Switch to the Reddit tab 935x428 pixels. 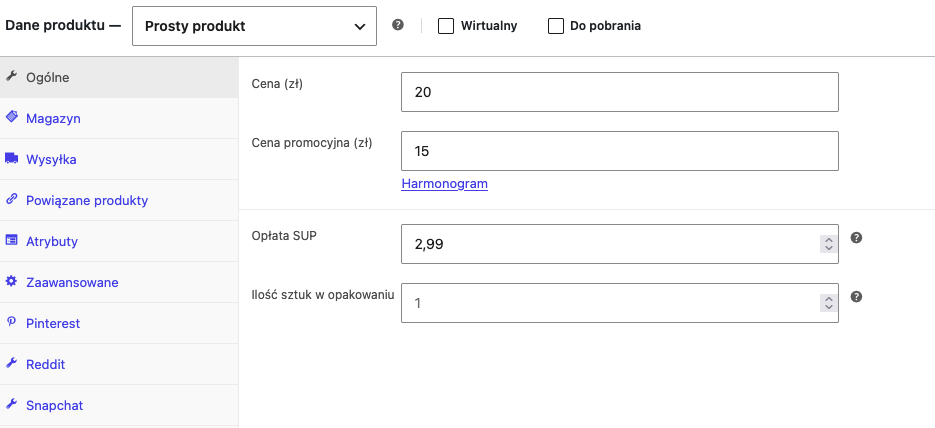point(119,364)
